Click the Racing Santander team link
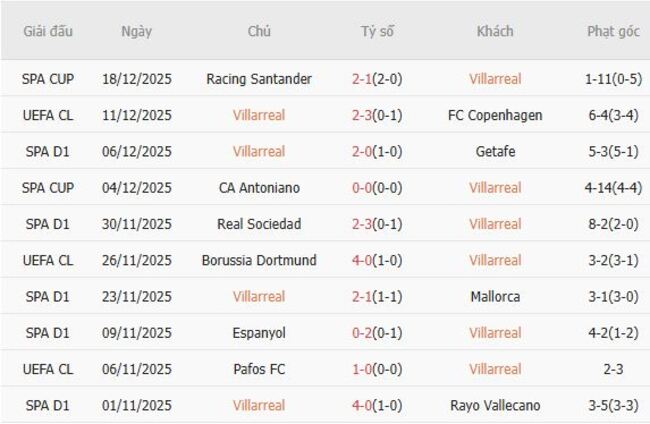 (259, 79)
